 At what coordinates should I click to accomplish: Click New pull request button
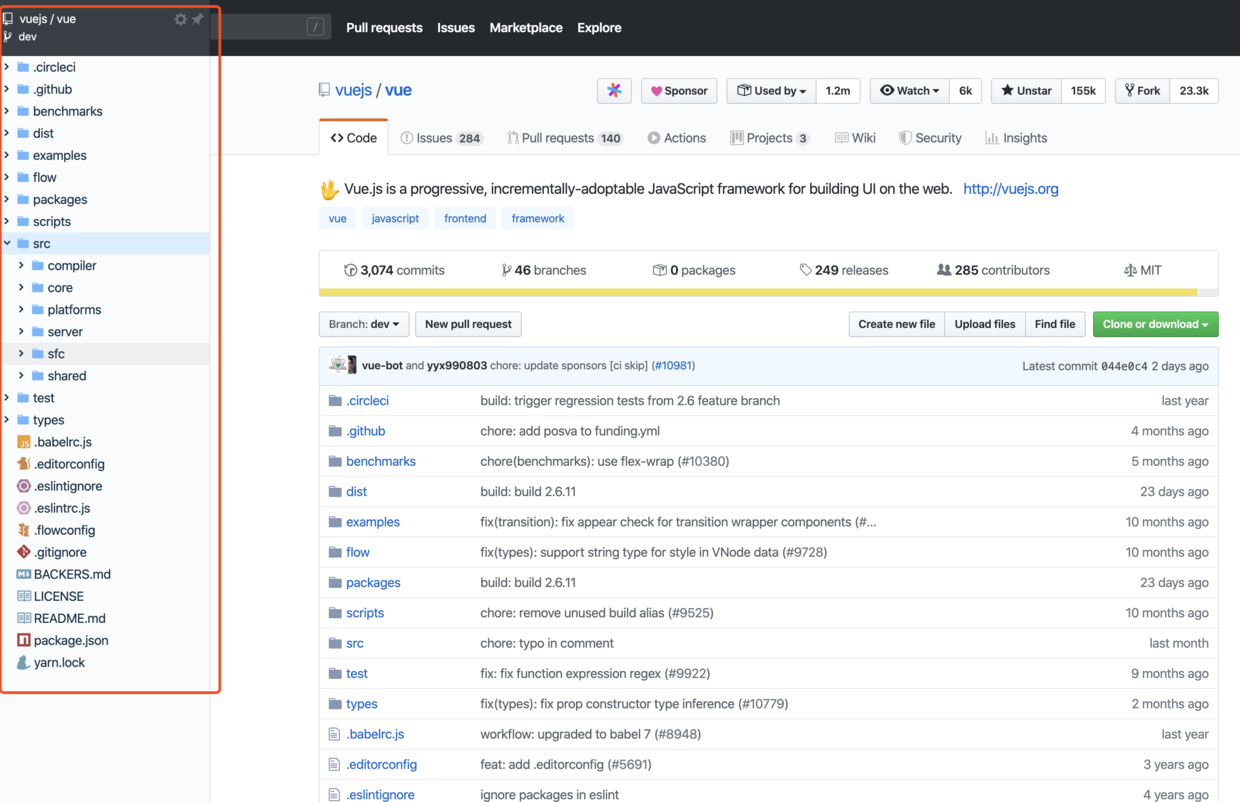point(468,324)
